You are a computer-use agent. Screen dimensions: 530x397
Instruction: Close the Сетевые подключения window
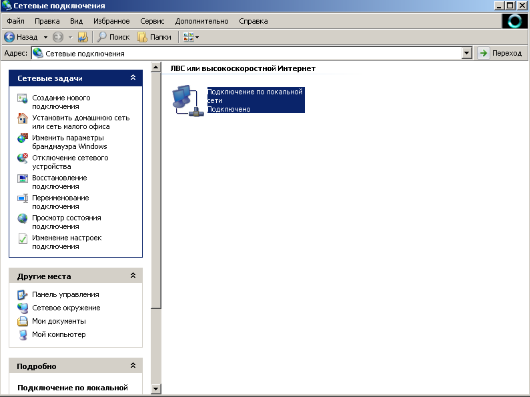click(522, 5)
